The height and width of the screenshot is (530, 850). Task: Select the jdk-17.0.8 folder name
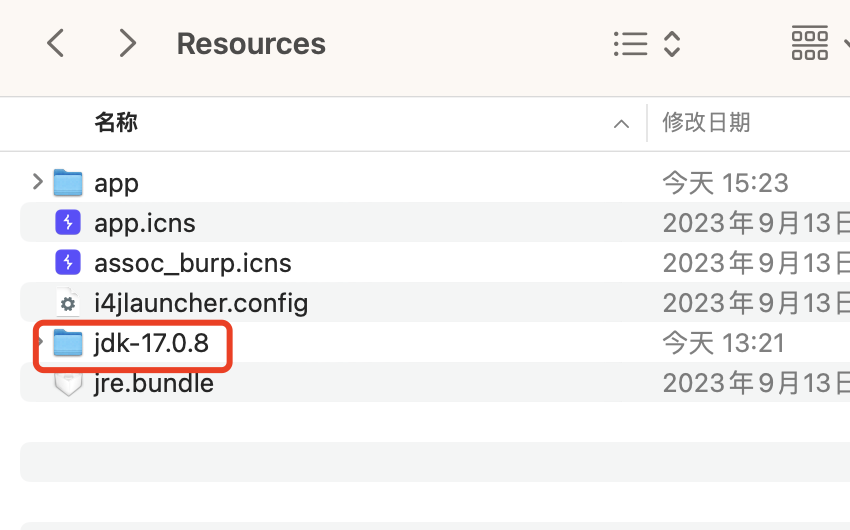[151, 343]
